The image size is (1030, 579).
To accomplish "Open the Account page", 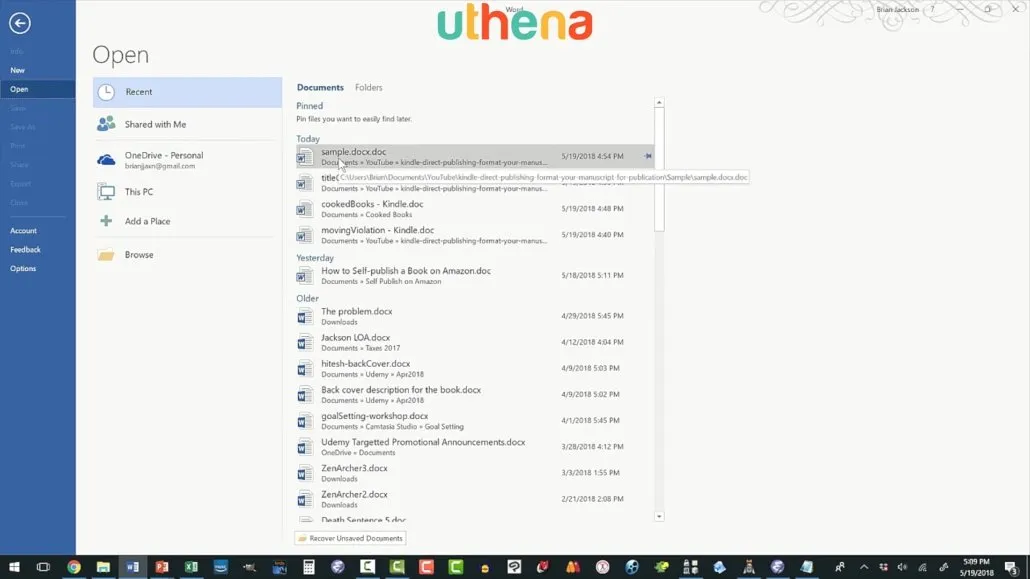I will coord(37,231).
